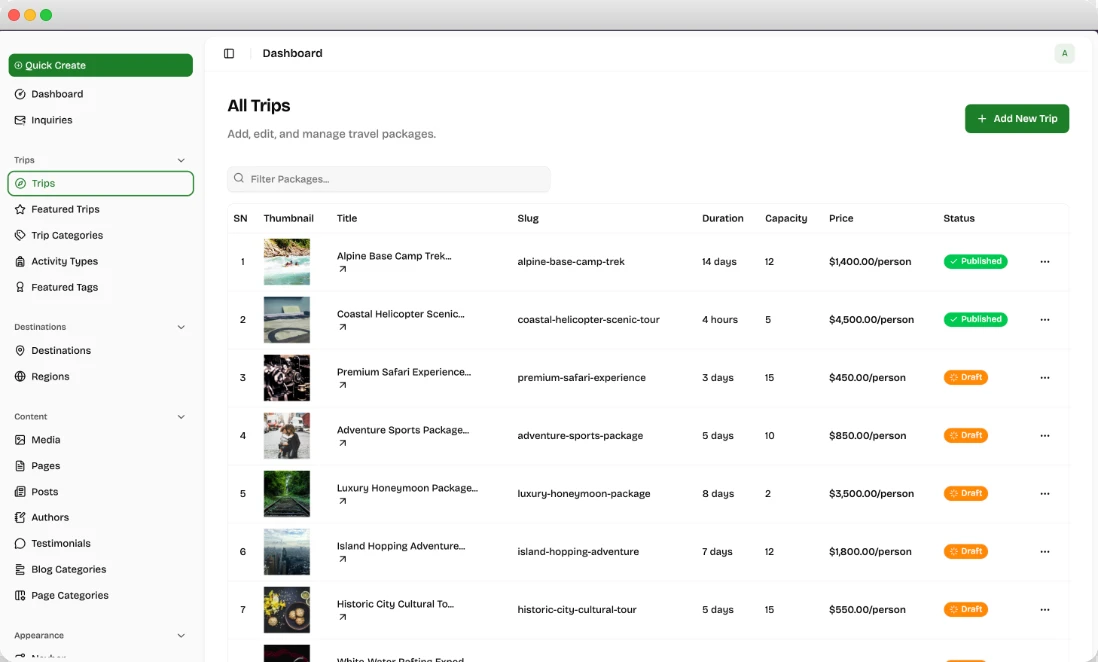
Task: Click the Title column header
Action: (347, 219)
